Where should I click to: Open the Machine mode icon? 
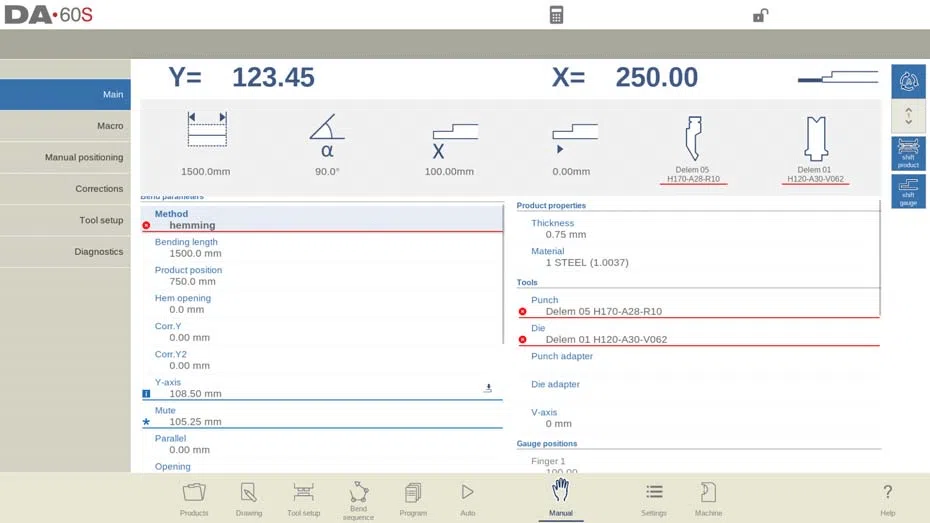pyautogui.click(x=708, y=499)
